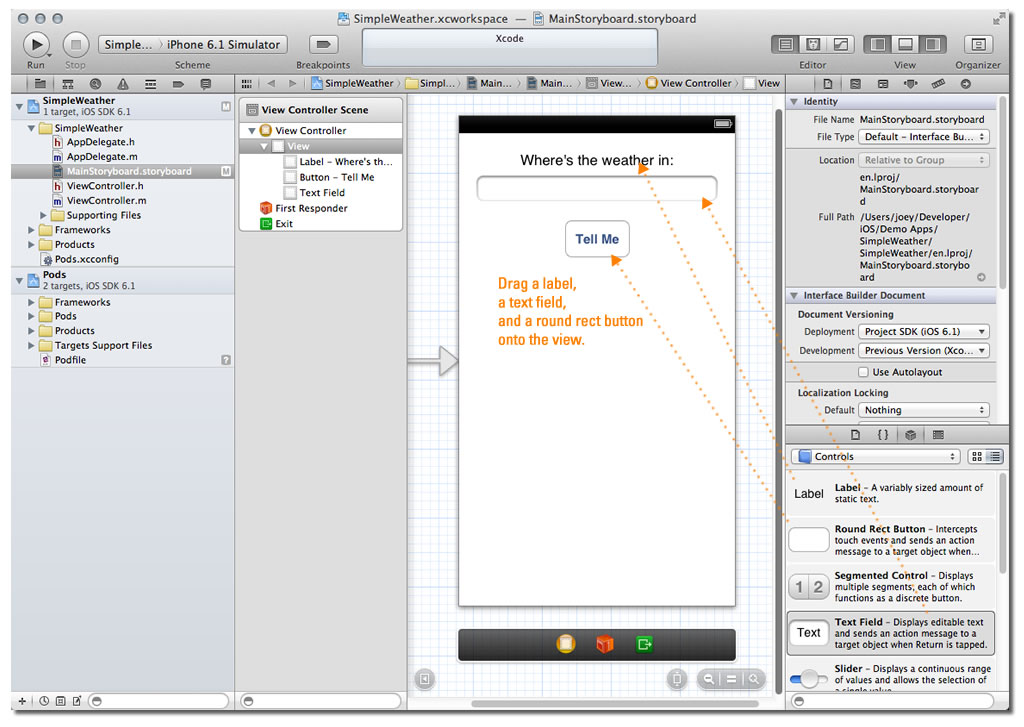The image size is (1024, 727).
Task: Expand the Supporting Files folder
Action: pos(43,215)
